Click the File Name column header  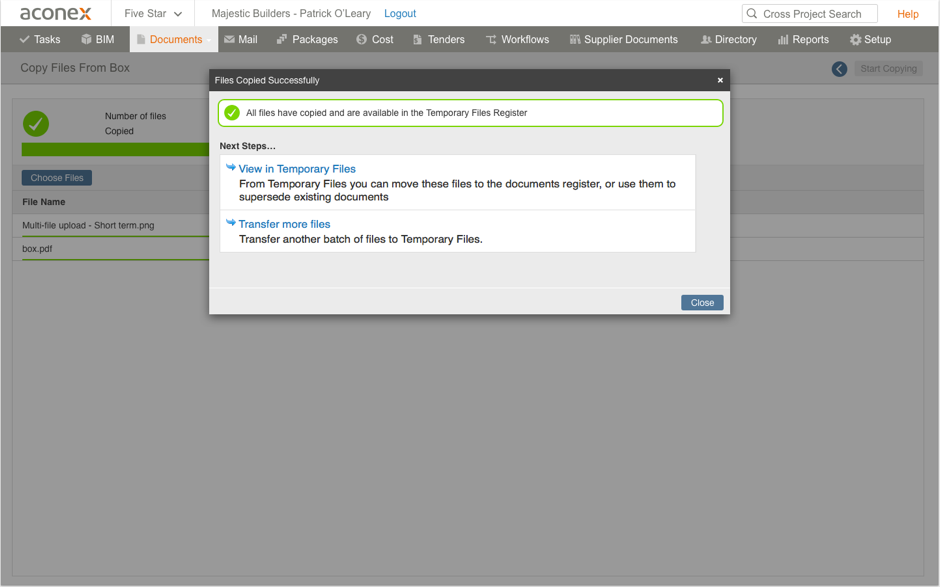click(x=44, y=202)
